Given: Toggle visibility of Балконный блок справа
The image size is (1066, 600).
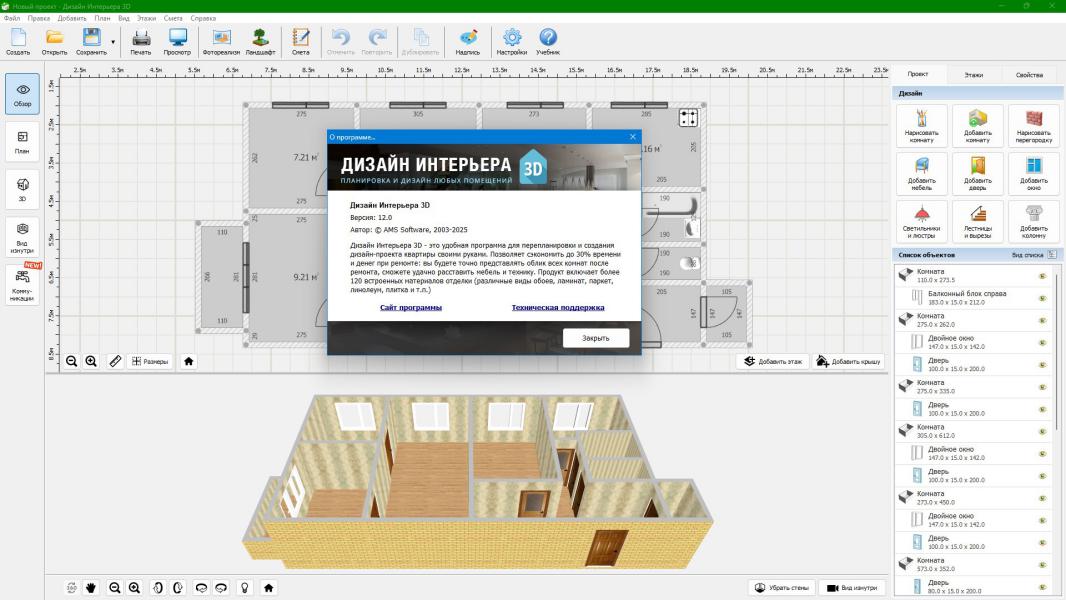Looking at the screenshot, I should point(1042,298).
